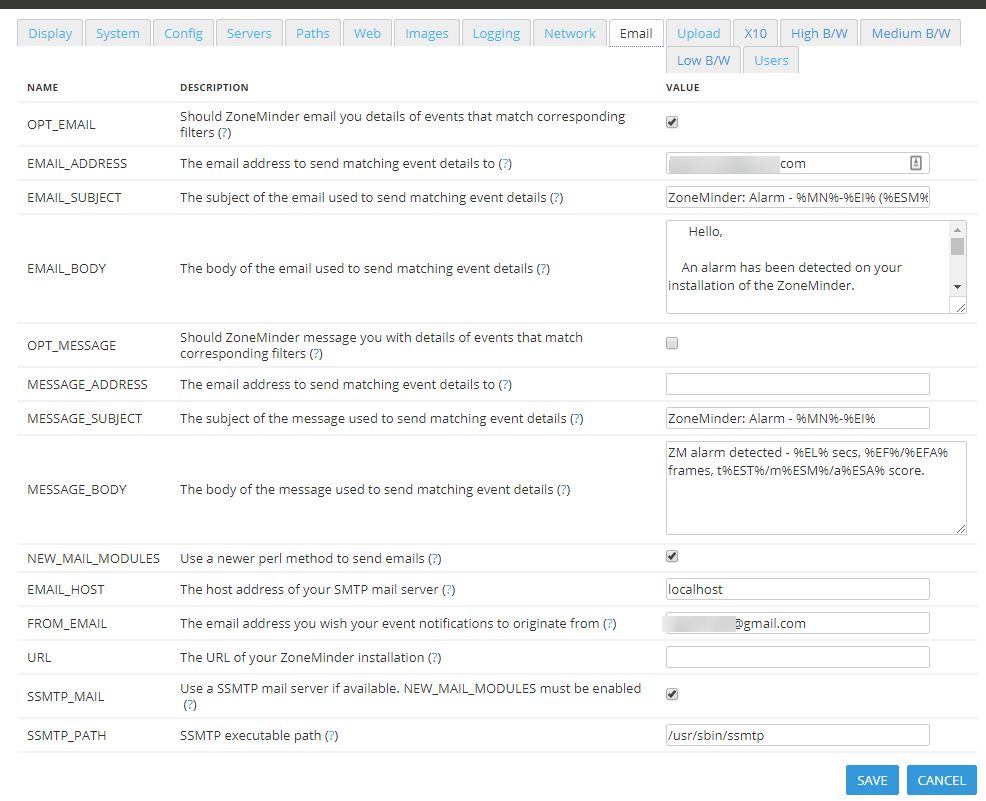Click the DESCRIPTION column header

(x=214, y=87)
